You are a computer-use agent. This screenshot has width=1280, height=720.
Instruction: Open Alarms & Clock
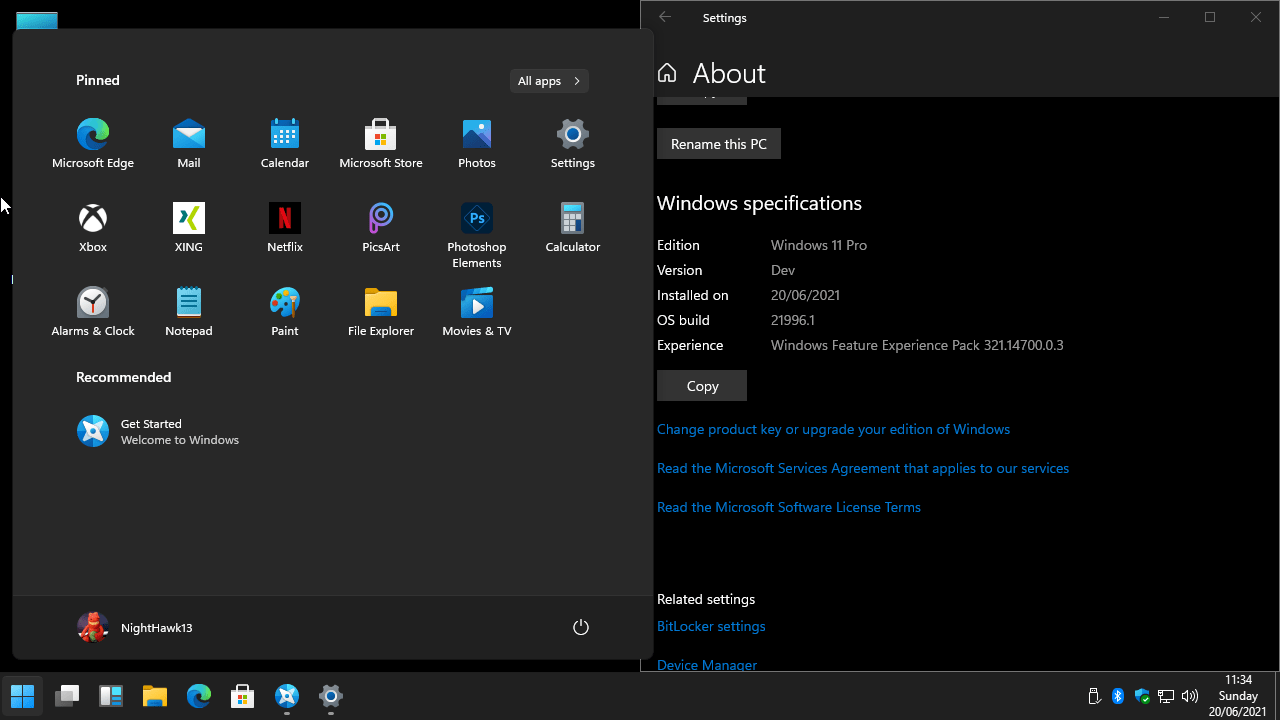tap(93, 312)
